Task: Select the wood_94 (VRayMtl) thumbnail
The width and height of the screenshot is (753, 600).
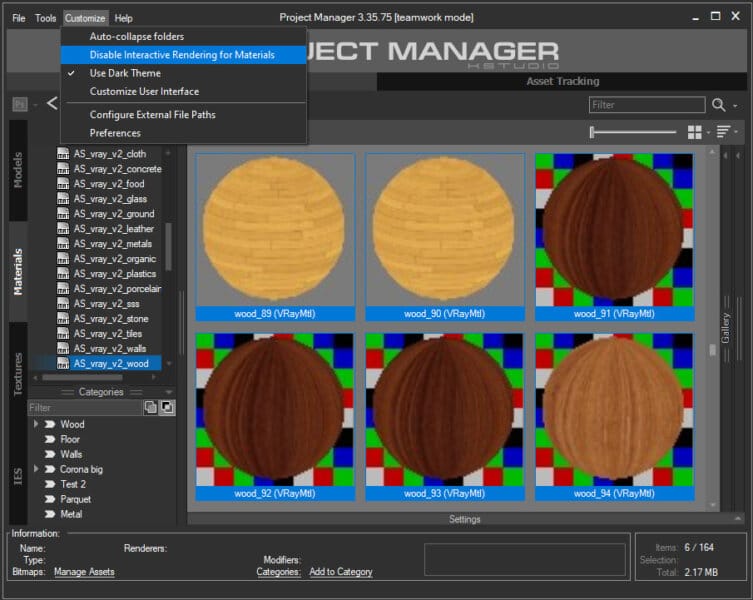Action: 614,416
